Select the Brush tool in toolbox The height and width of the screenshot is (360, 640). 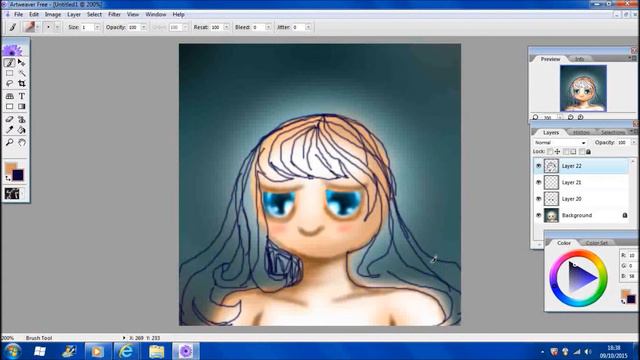tap(9, 63)
